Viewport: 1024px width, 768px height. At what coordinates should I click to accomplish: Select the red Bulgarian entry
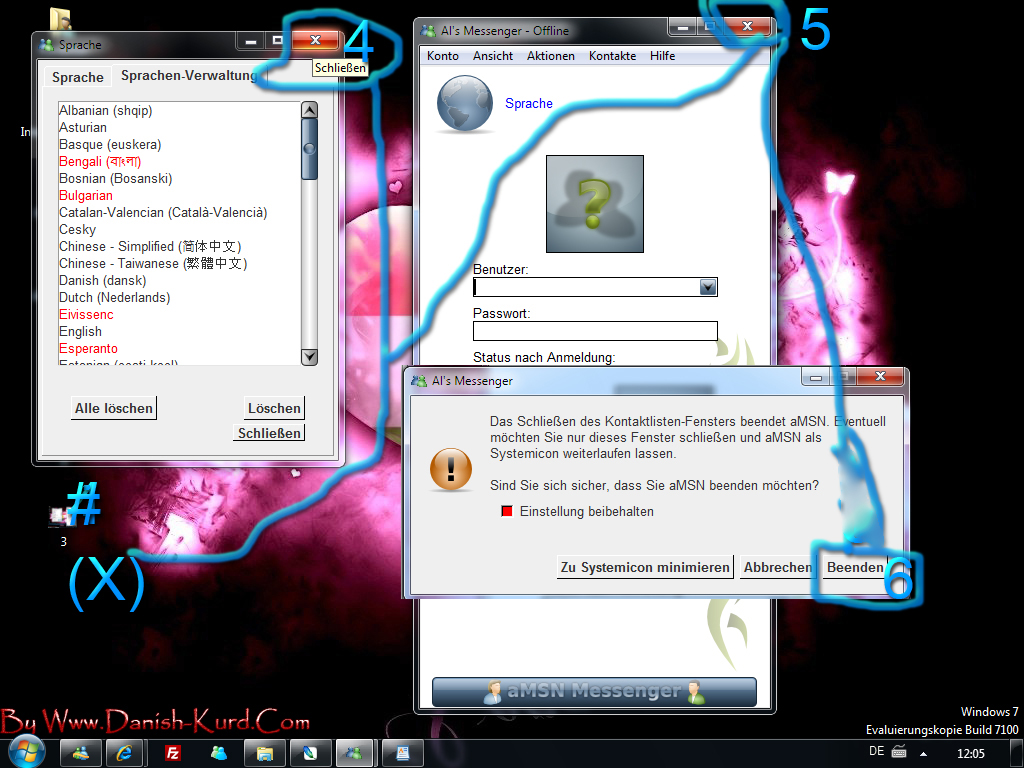tap(86, 195)
